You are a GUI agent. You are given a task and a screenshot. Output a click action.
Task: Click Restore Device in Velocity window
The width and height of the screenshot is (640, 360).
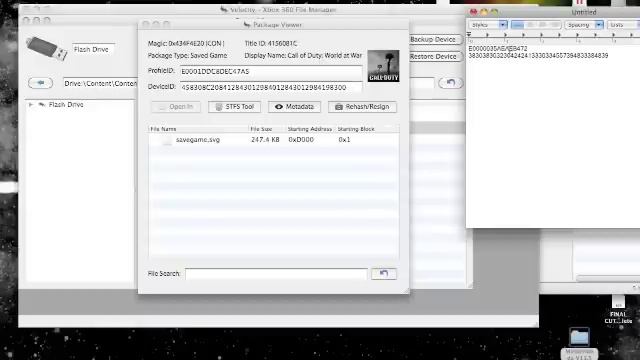pos(435,57)
